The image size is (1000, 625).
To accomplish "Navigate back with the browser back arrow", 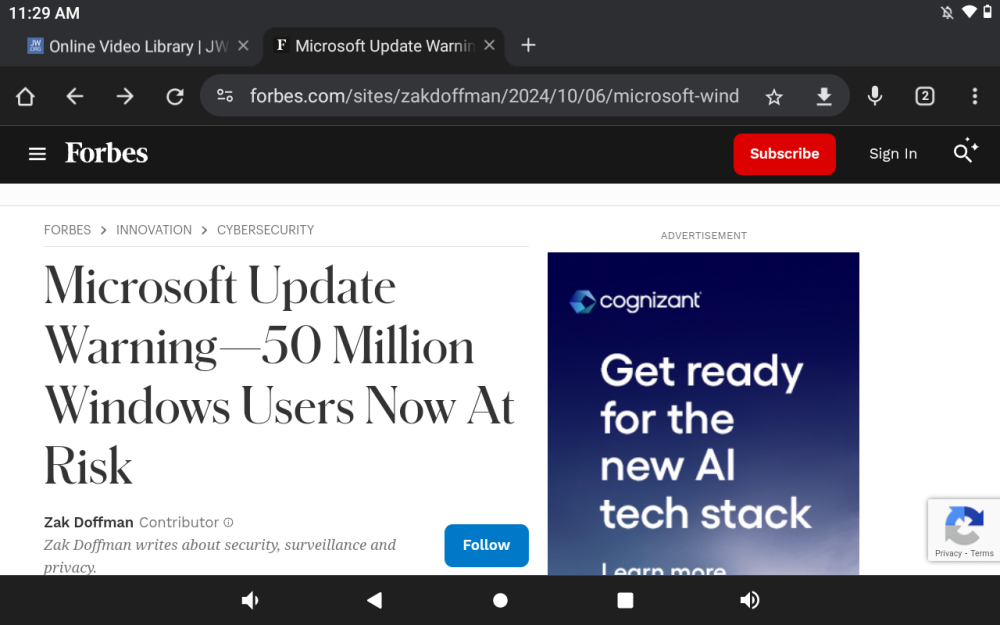I will [74, 96].
